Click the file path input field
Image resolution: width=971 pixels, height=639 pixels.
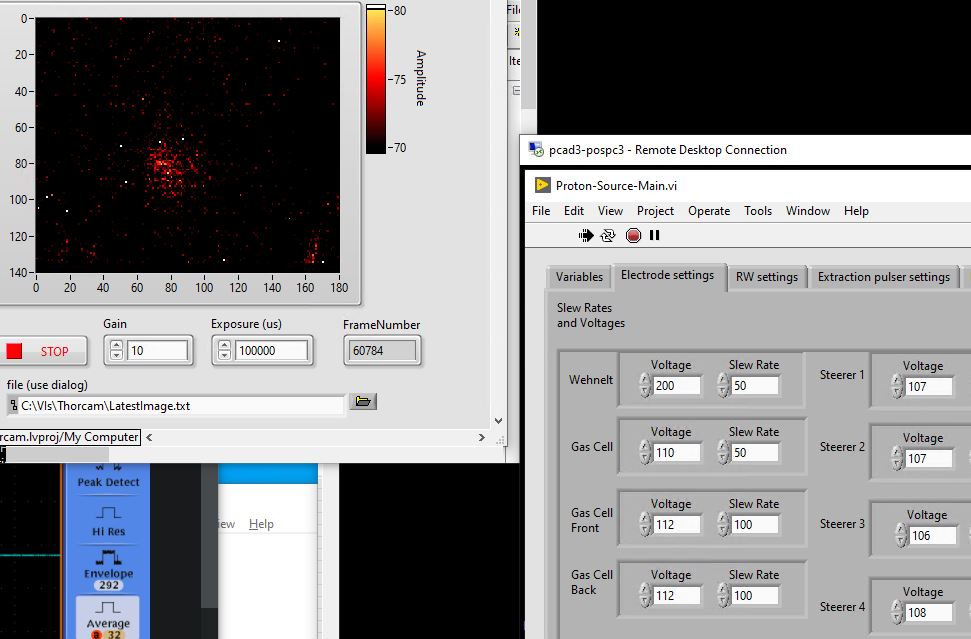(182, 406)
